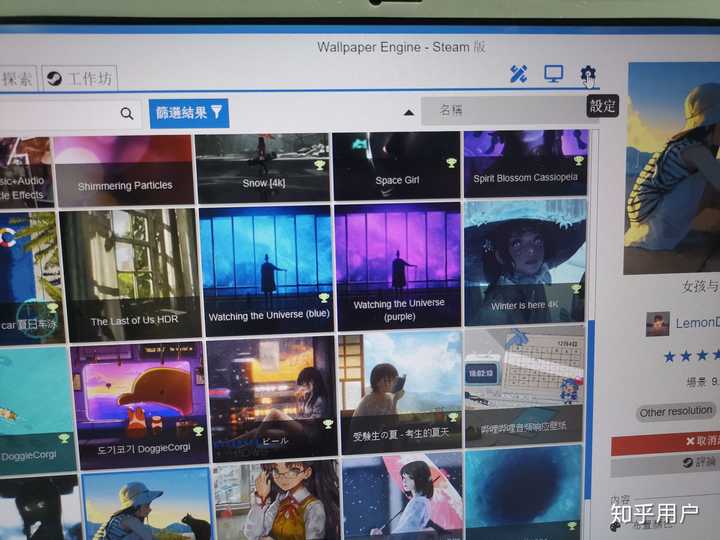
Task: Select the glasses schoolgirl wallpaper
Action: [x=278, y=501]
